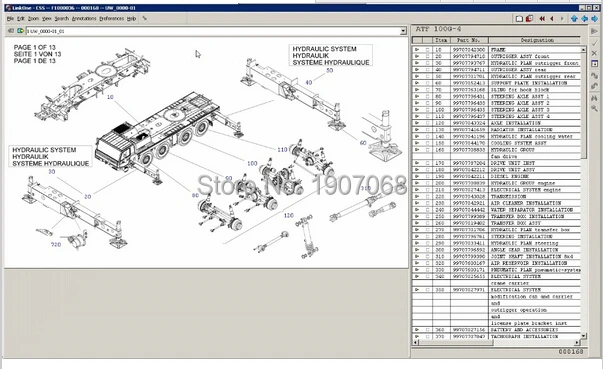Tick the checkbox for item 60 row
This screenshot has width=603, height=369.
(x=427, y=83)
